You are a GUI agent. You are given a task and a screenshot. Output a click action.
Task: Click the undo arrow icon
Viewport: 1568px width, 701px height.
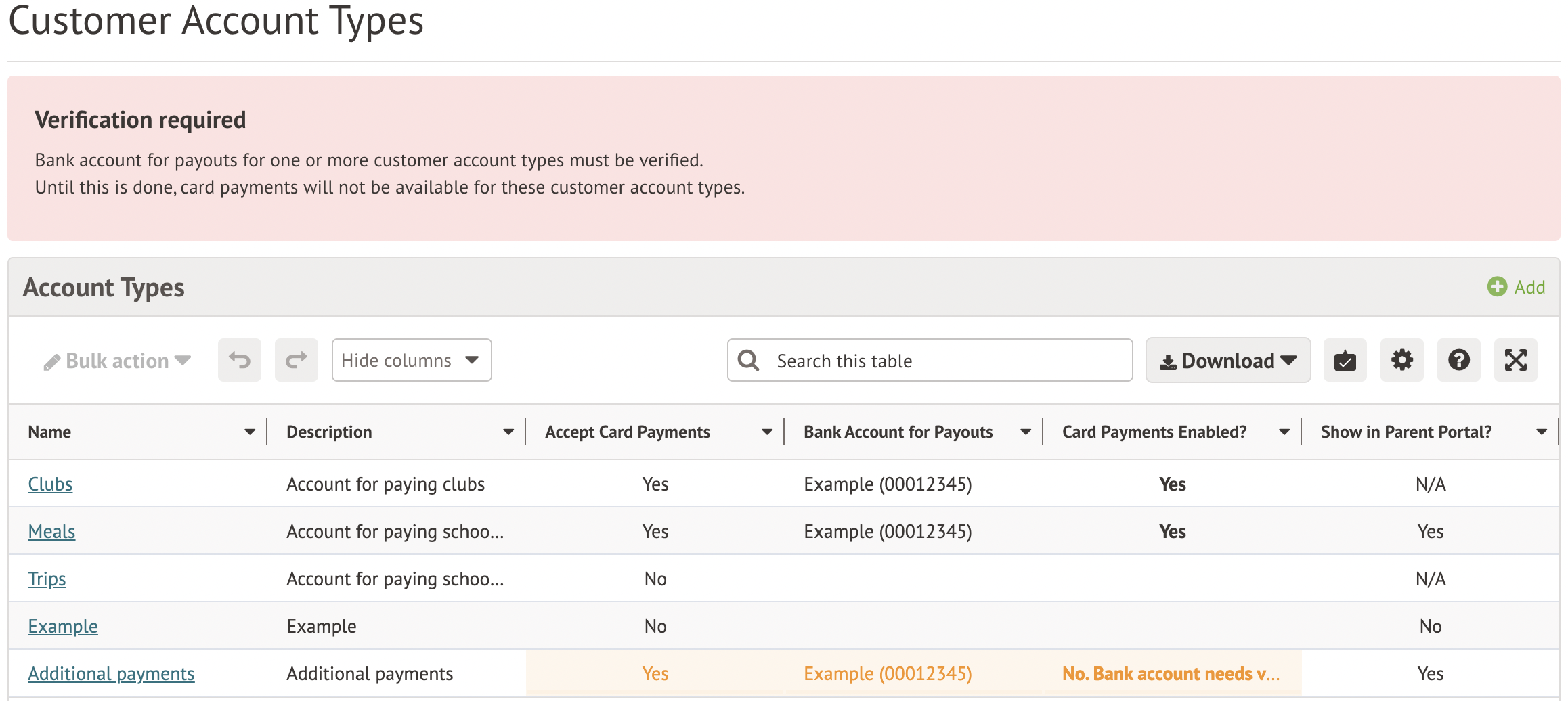tap(239, 360)
